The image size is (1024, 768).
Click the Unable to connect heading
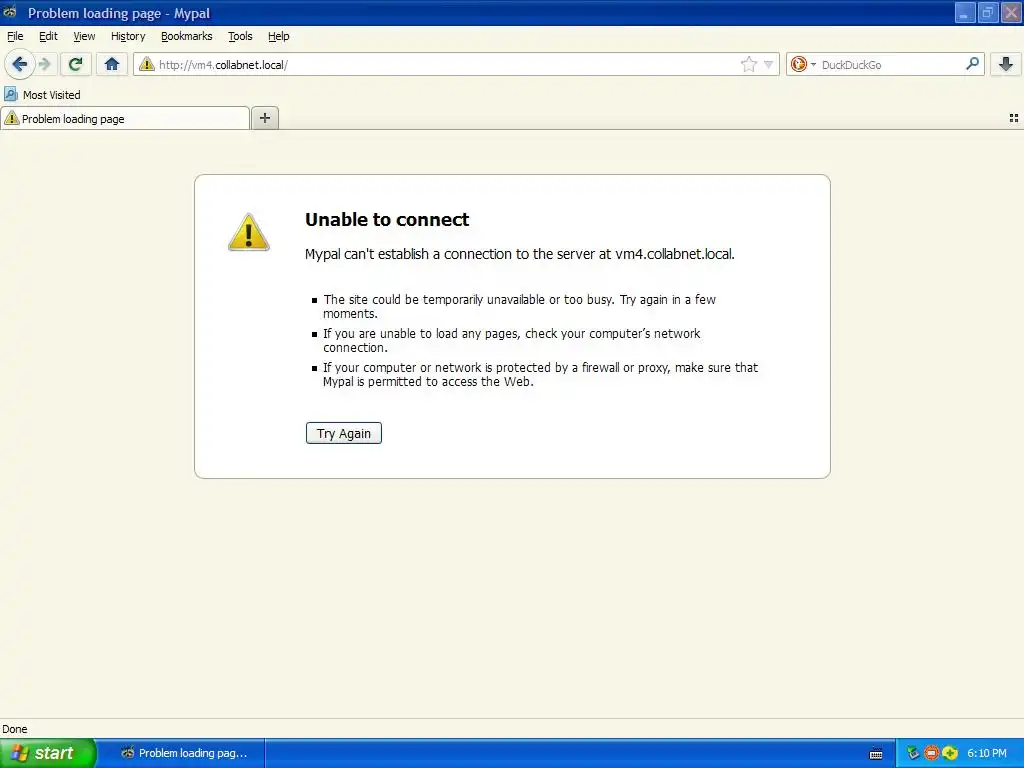387,219
